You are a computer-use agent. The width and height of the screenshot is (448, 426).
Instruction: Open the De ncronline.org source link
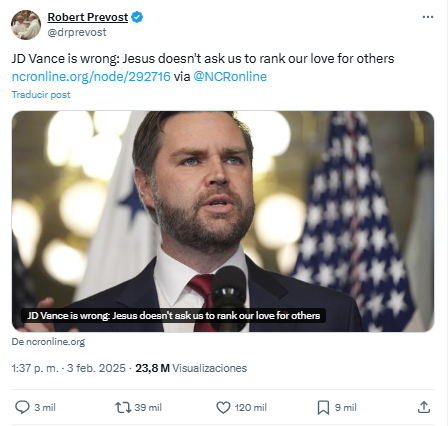point(48,342)
